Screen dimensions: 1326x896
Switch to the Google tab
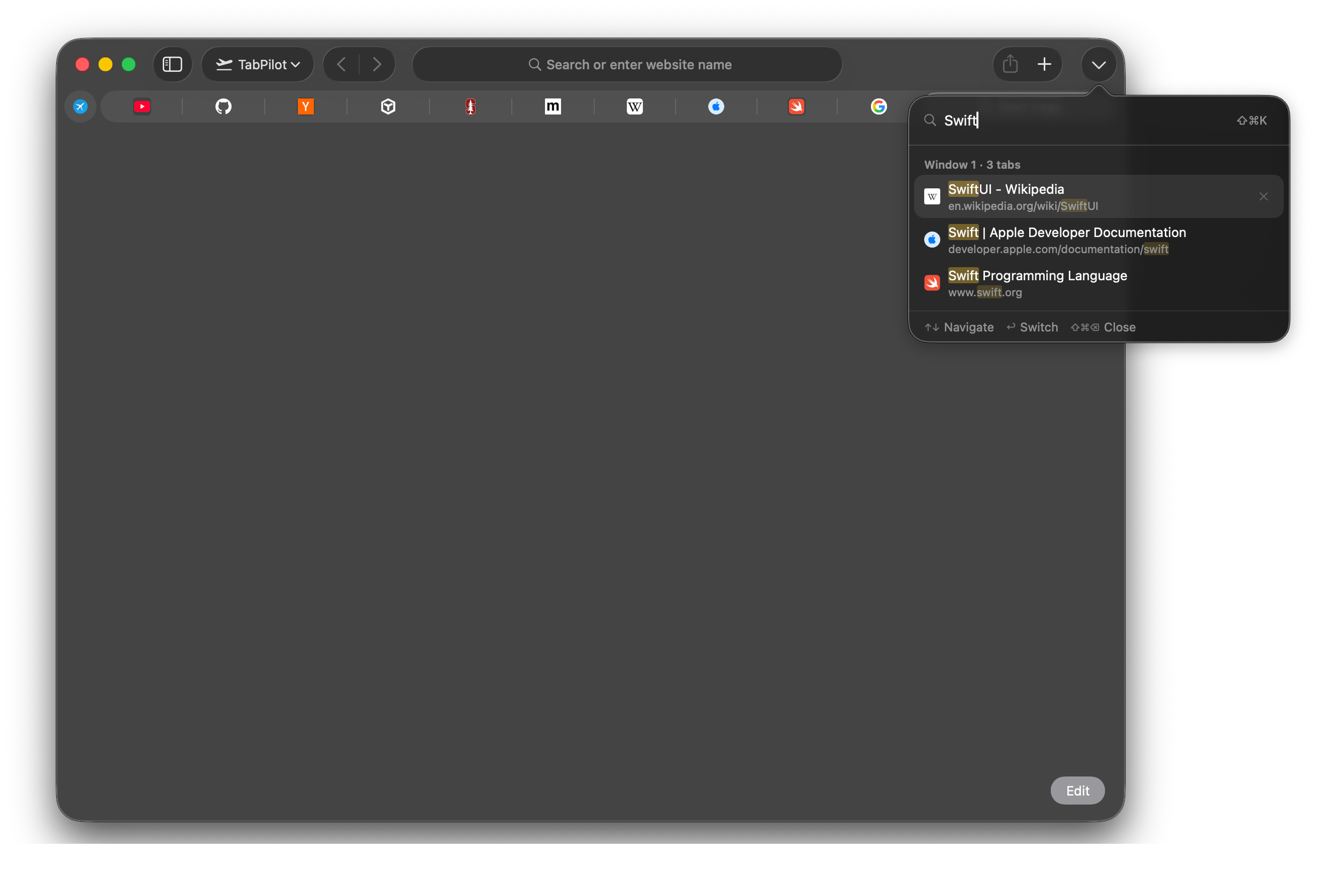(878, 106)
